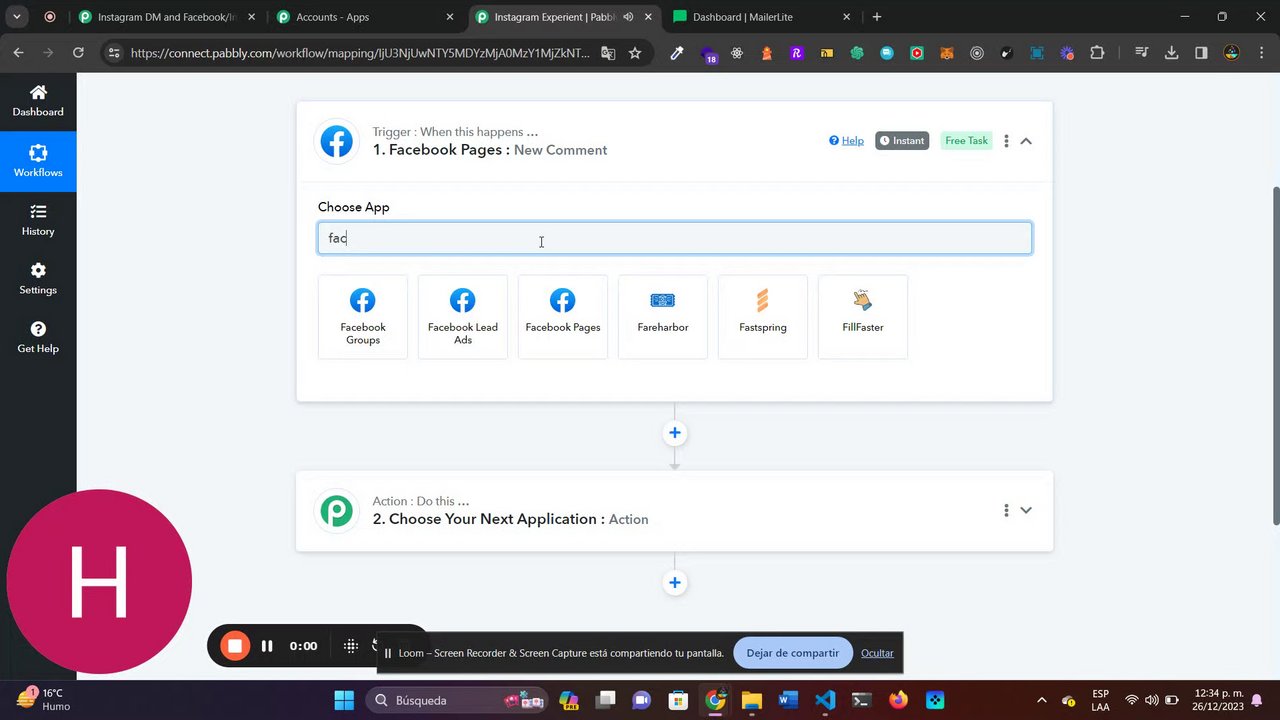Select the FillFaster app

click(x=863, y=317)
